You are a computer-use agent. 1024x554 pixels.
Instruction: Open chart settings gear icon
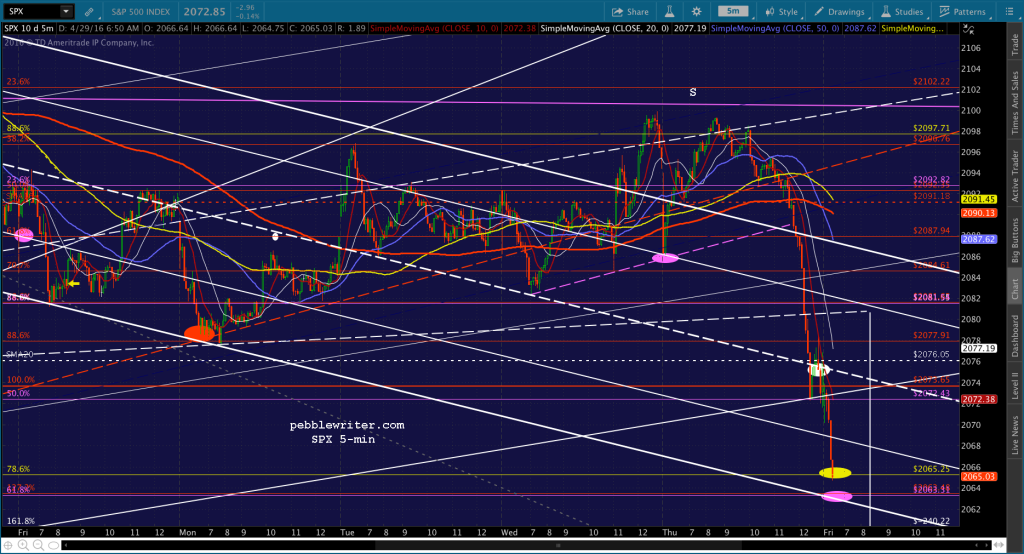click(x=697, y=12)
